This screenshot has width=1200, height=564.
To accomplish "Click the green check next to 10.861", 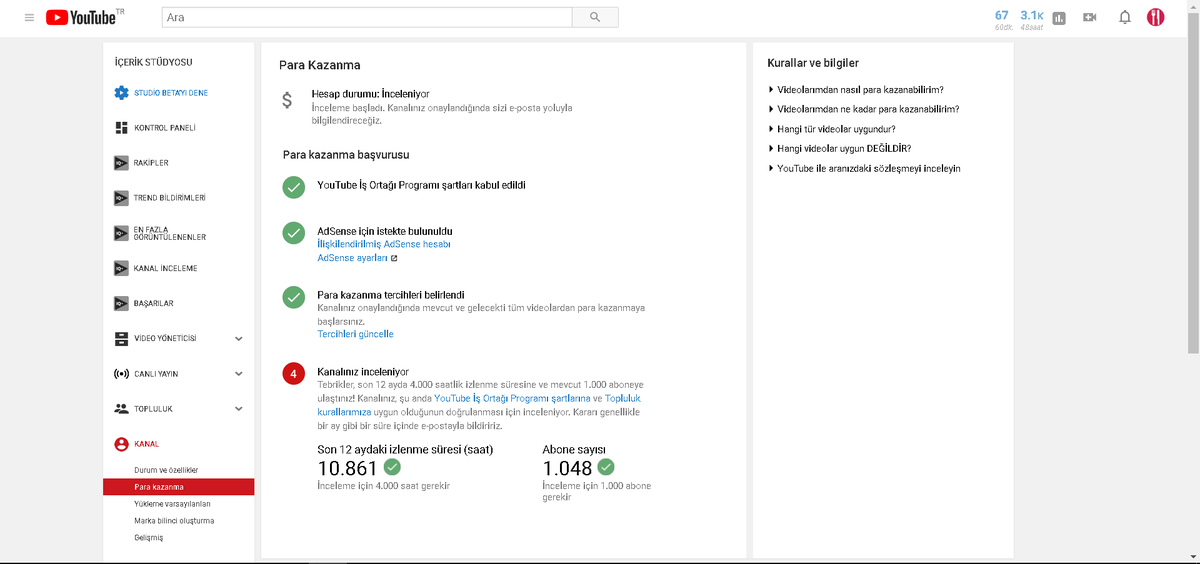I will (392, 467).
